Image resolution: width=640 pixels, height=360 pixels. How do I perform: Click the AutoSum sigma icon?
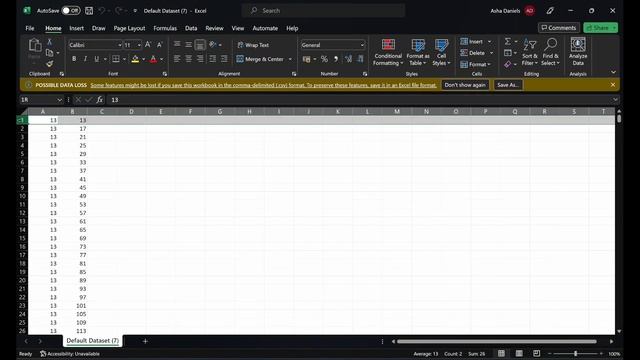pos(507,41)
